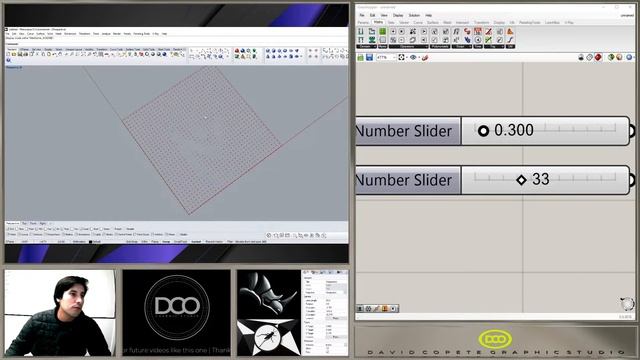Pick green grid Matrix component icon
640x360 pixels.
tap(382, 31)
